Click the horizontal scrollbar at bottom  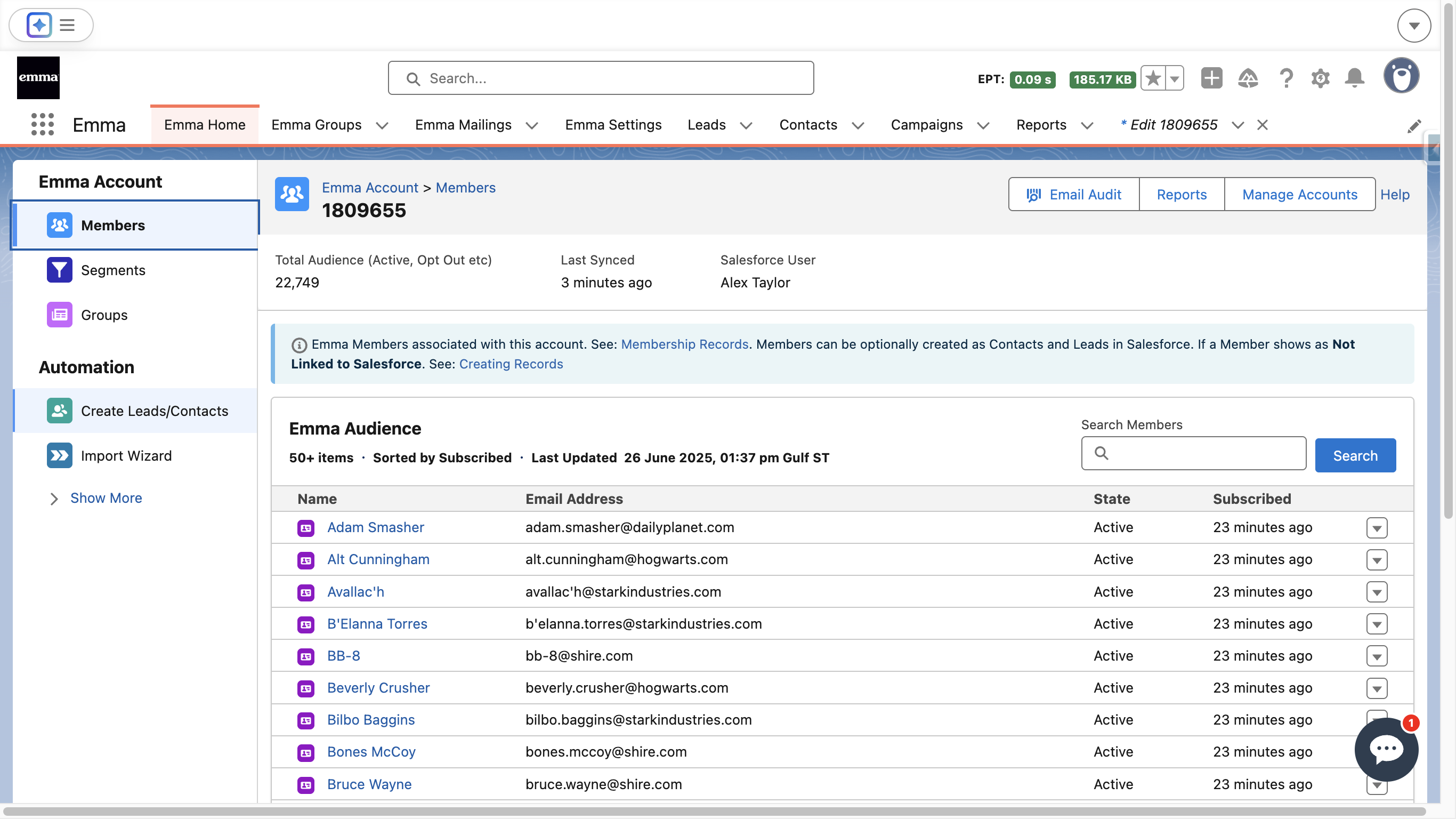715,812
